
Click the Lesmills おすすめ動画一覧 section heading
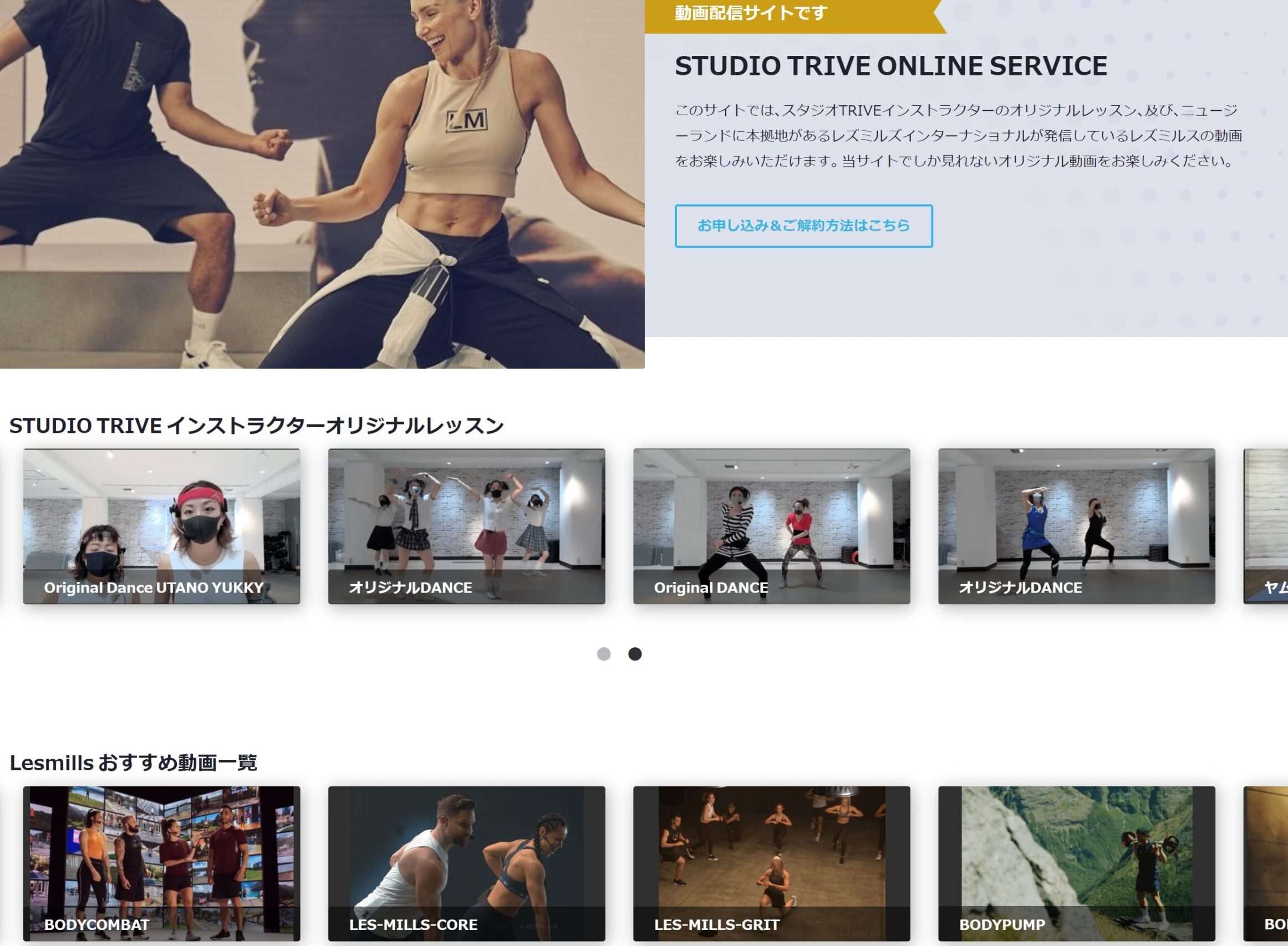[133, 763]
